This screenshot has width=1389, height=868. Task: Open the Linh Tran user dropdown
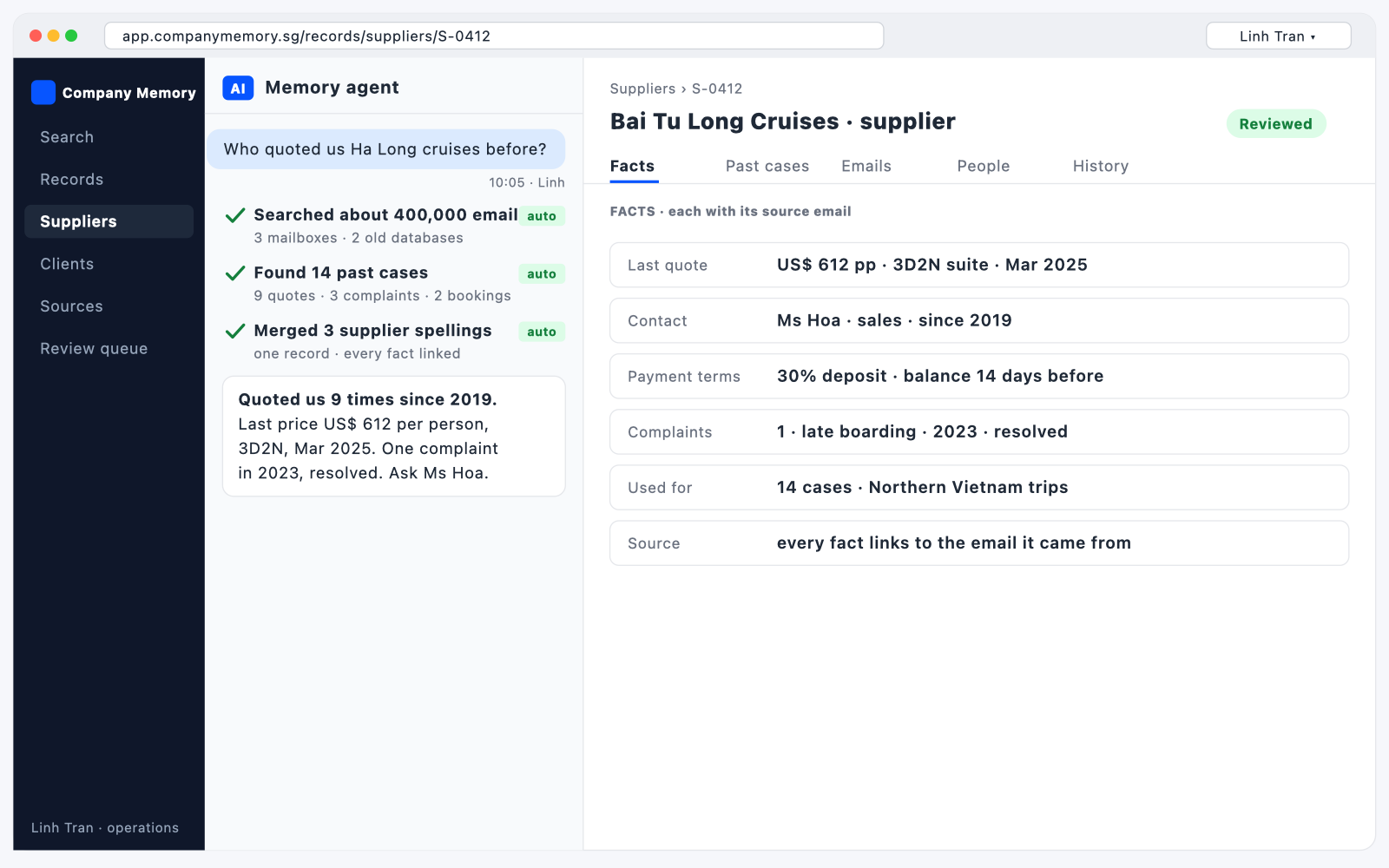1278,36
